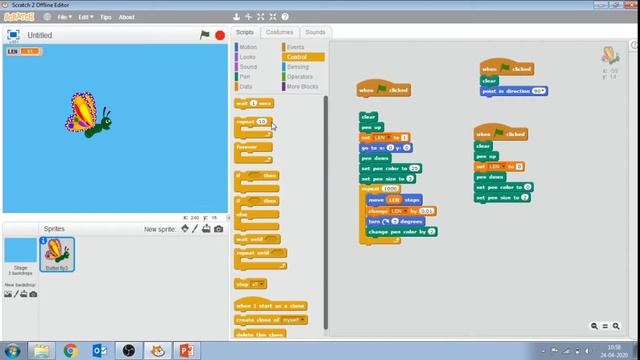The width and height of the screenshot is (640, 360).
Task: Zoom out the scripts area
Action: pos(594,326)
